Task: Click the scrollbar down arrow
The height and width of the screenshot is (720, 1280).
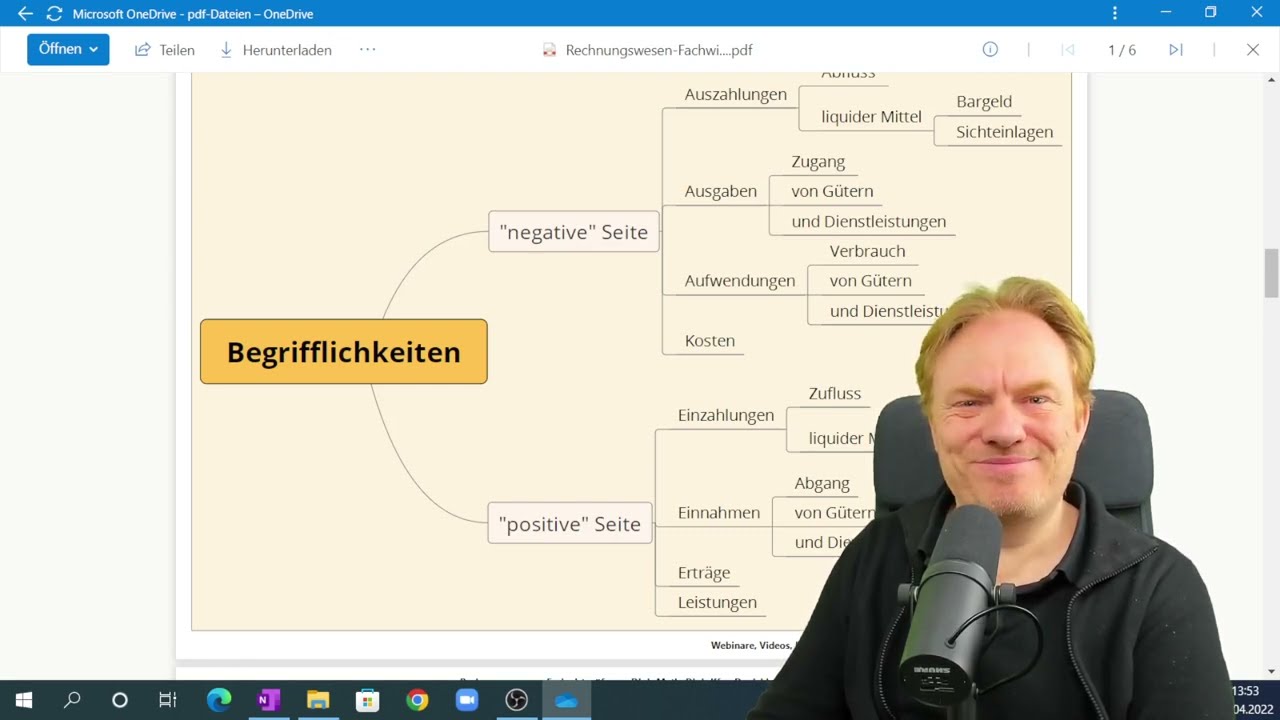Action: [1271, 671]
